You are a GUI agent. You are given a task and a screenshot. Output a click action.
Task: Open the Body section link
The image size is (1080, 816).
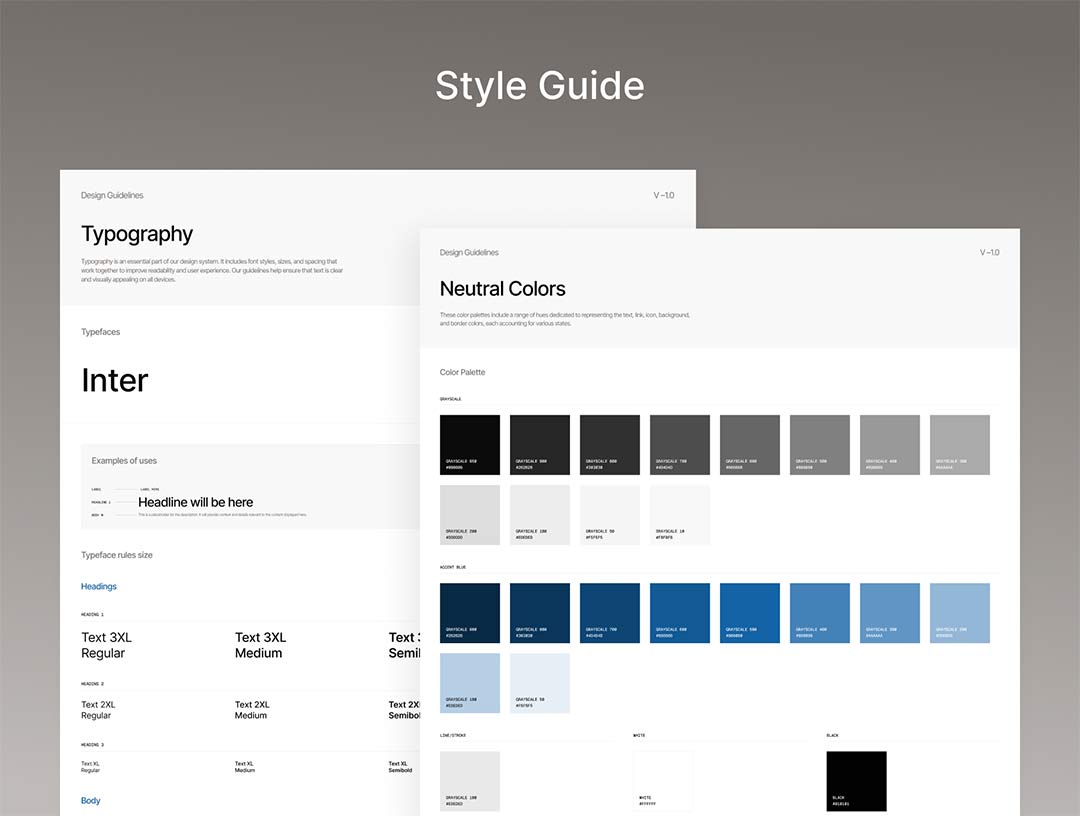click(91, 801)
